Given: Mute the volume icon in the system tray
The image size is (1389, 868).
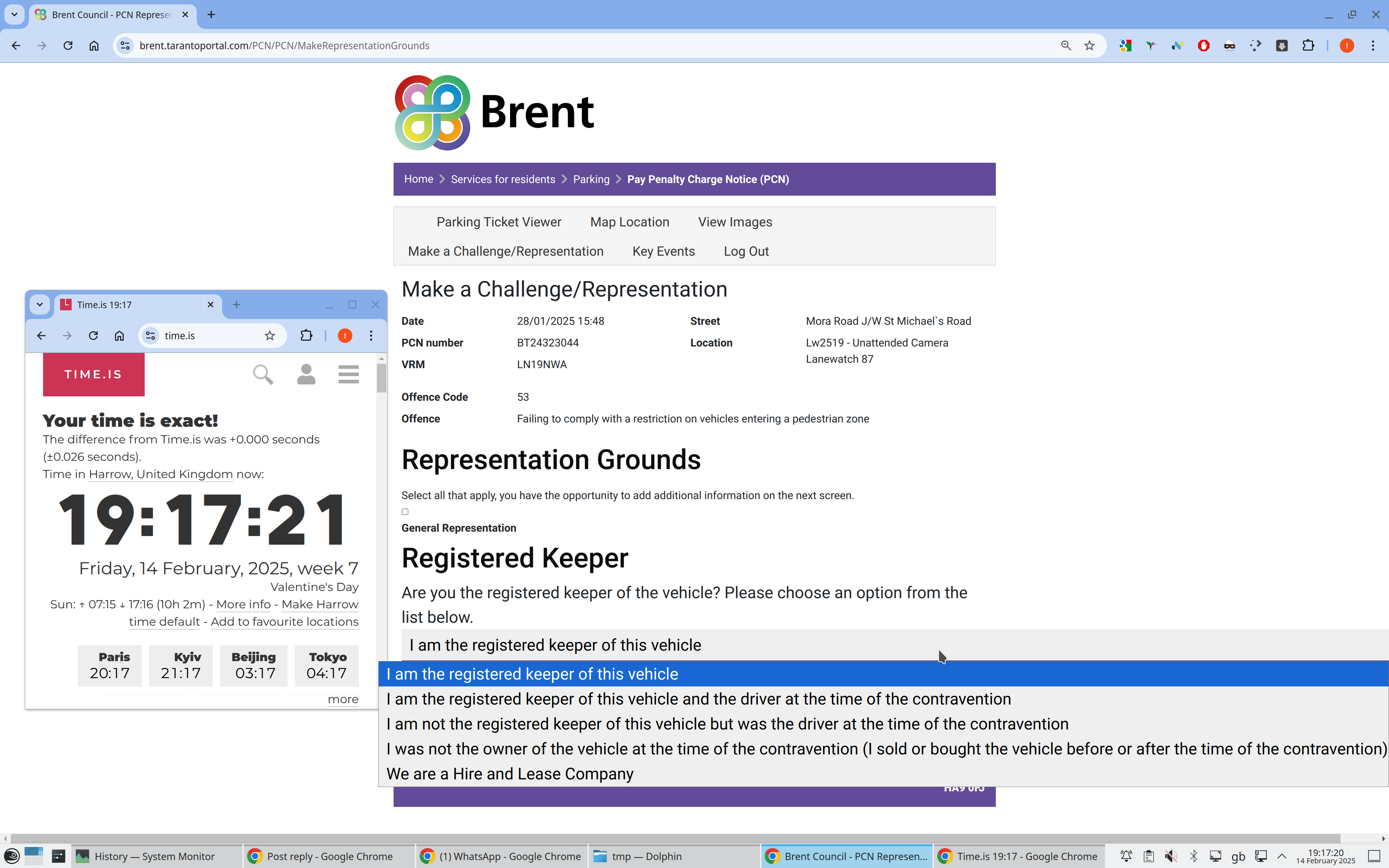Looking at the screenshot, I should point(1171,856).
